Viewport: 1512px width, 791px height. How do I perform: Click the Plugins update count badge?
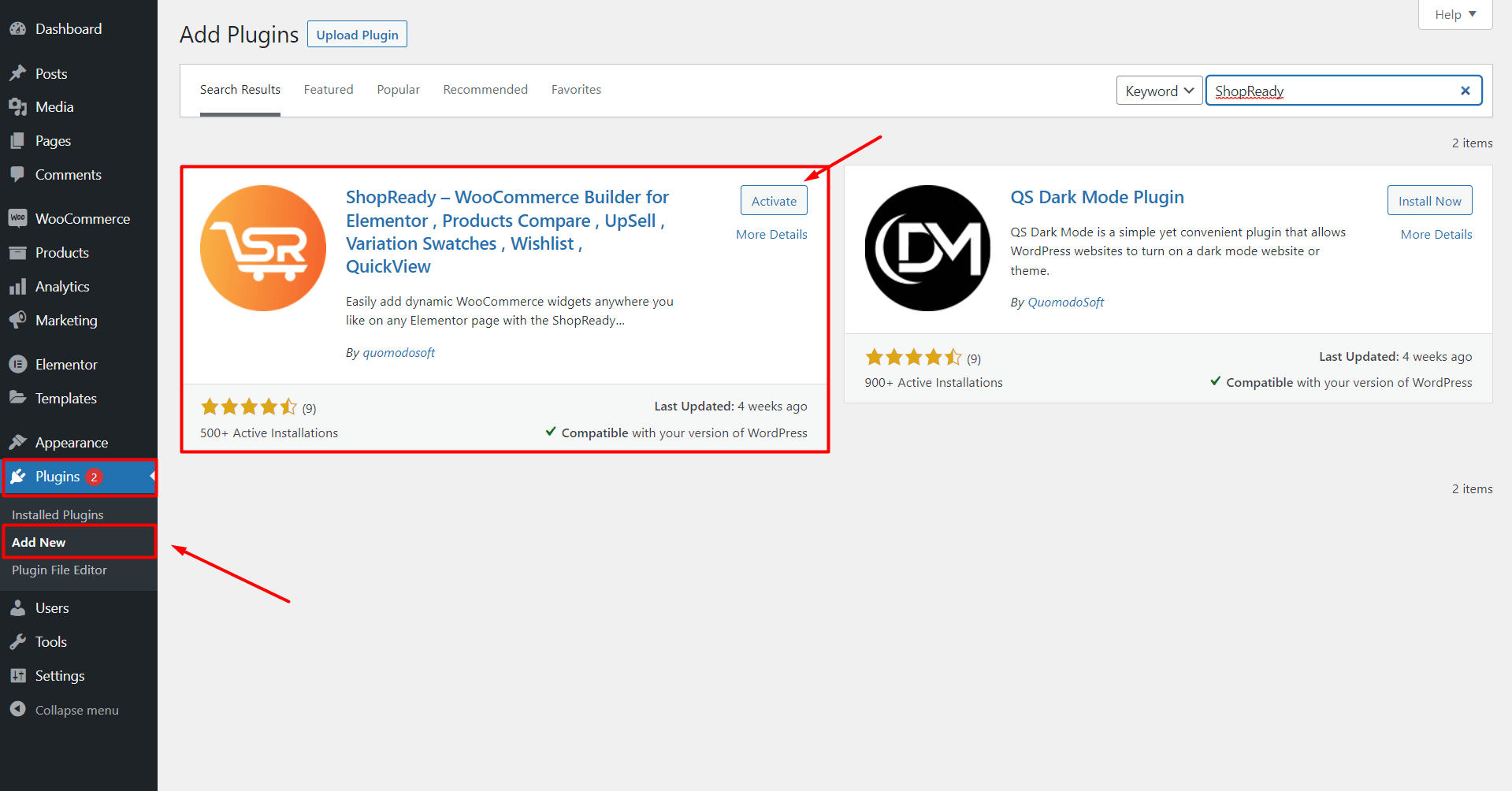[x=94, y=477]
